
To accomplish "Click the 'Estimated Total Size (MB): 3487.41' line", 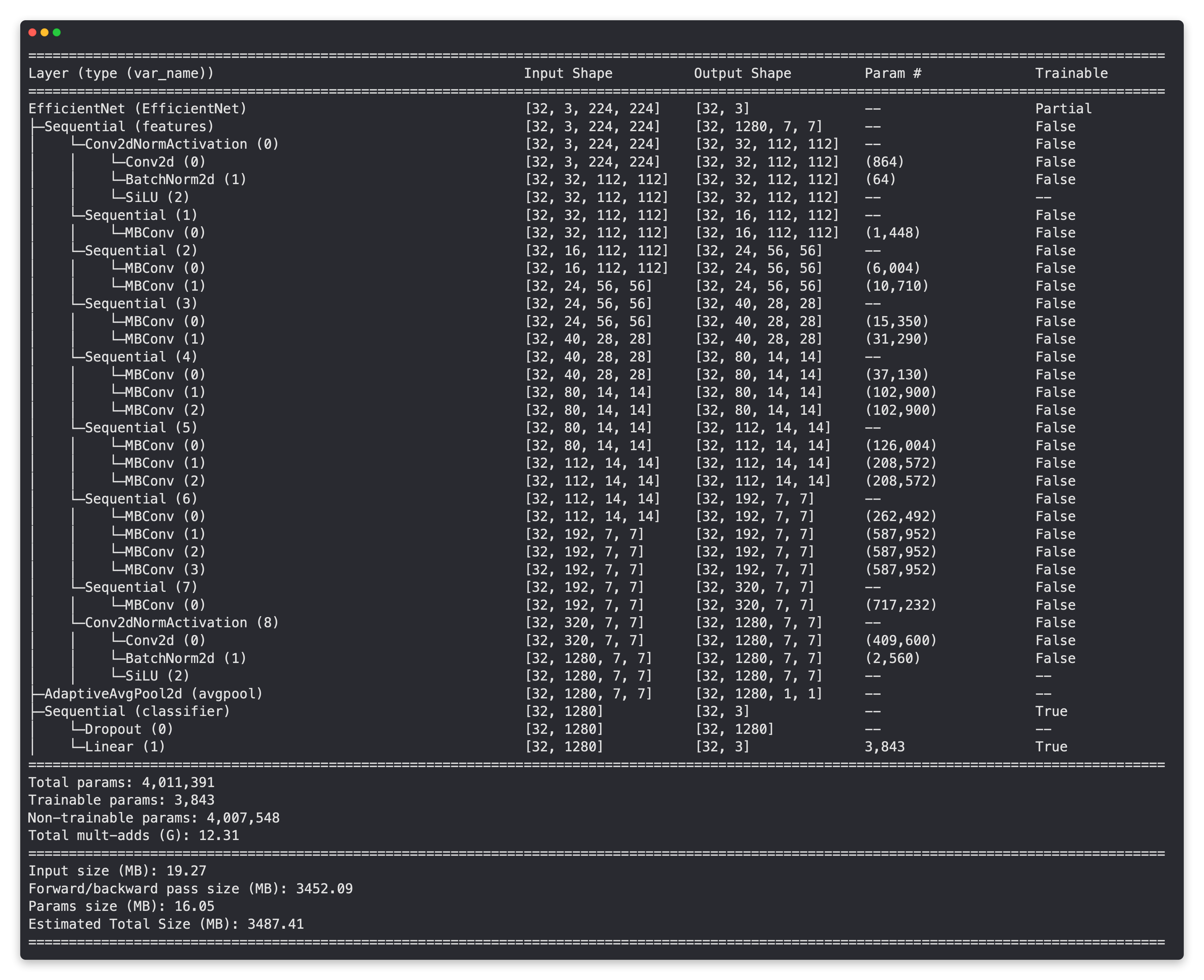I will [x=166, y=924].
